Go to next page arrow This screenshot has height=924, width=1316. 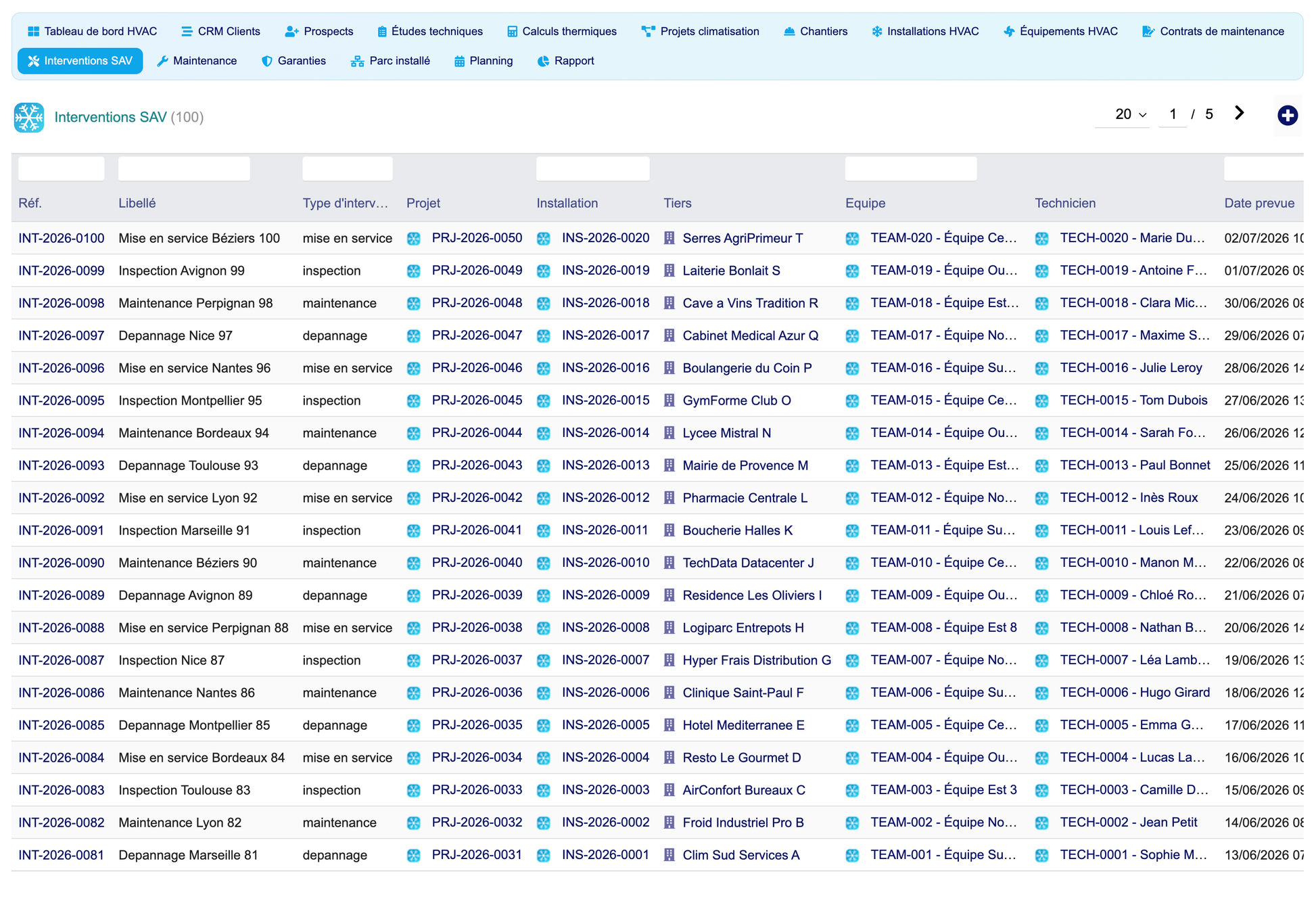click(1239, 113)
